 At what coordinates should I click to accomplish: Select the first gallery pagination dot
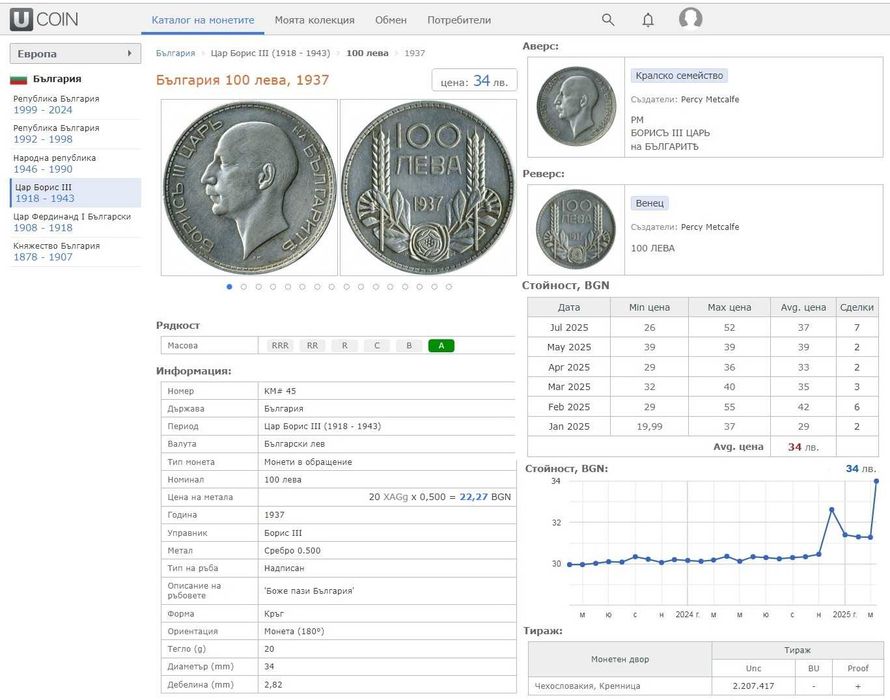click(229, 287)
